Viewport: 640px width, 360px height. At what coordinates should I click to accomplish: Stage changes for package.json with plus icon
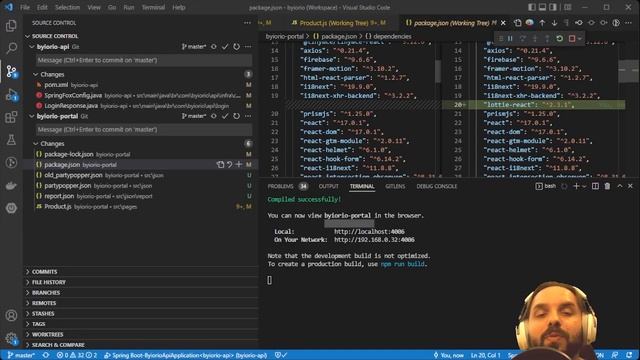tap(239, 164)
